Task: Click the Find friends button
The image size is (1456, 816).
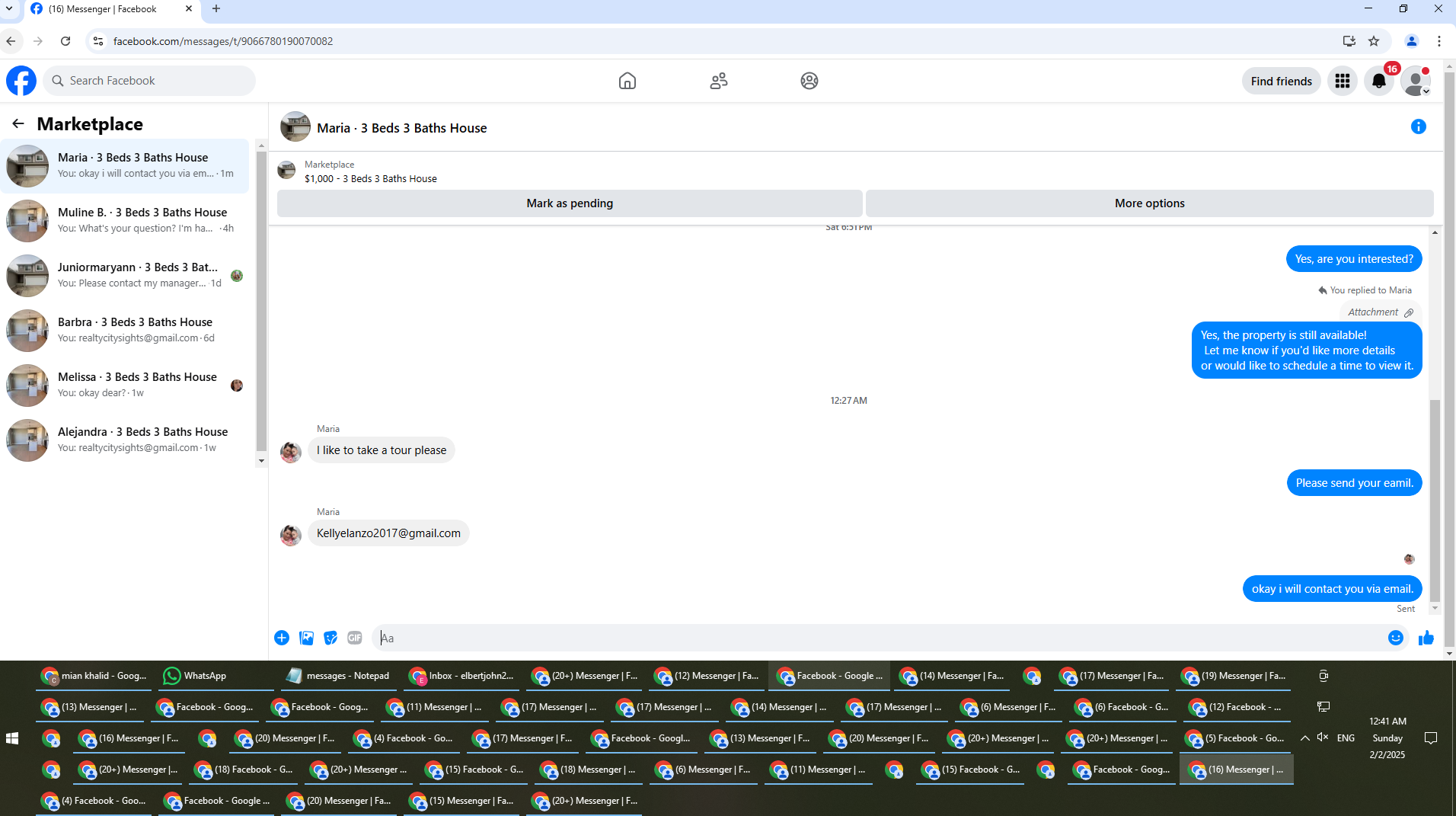Action: click(x=1281, y=81)
